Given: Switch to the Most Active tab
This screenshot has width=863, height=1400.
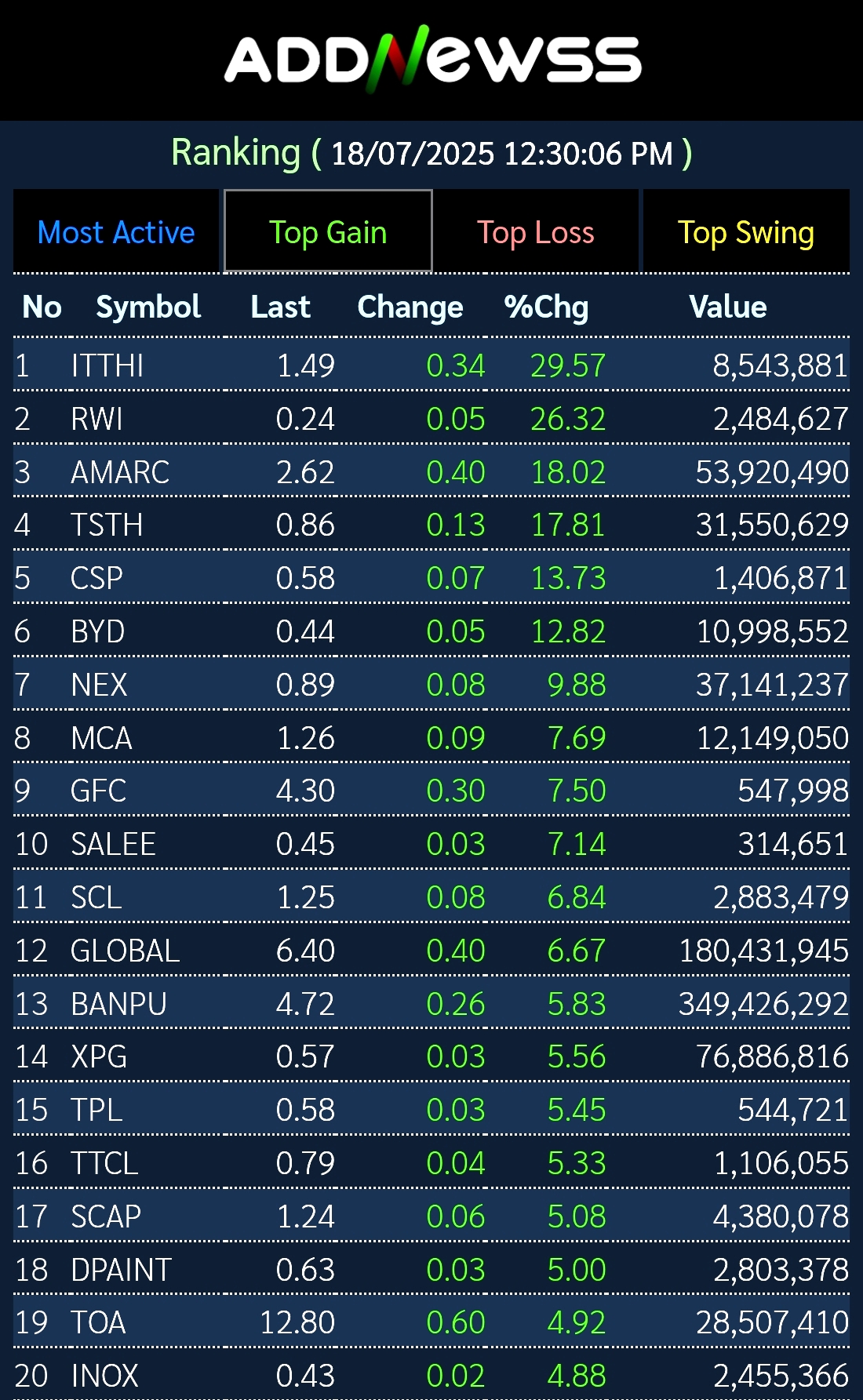Looking at the screenshot, I should pyautogui.click(x=116, y=232).
